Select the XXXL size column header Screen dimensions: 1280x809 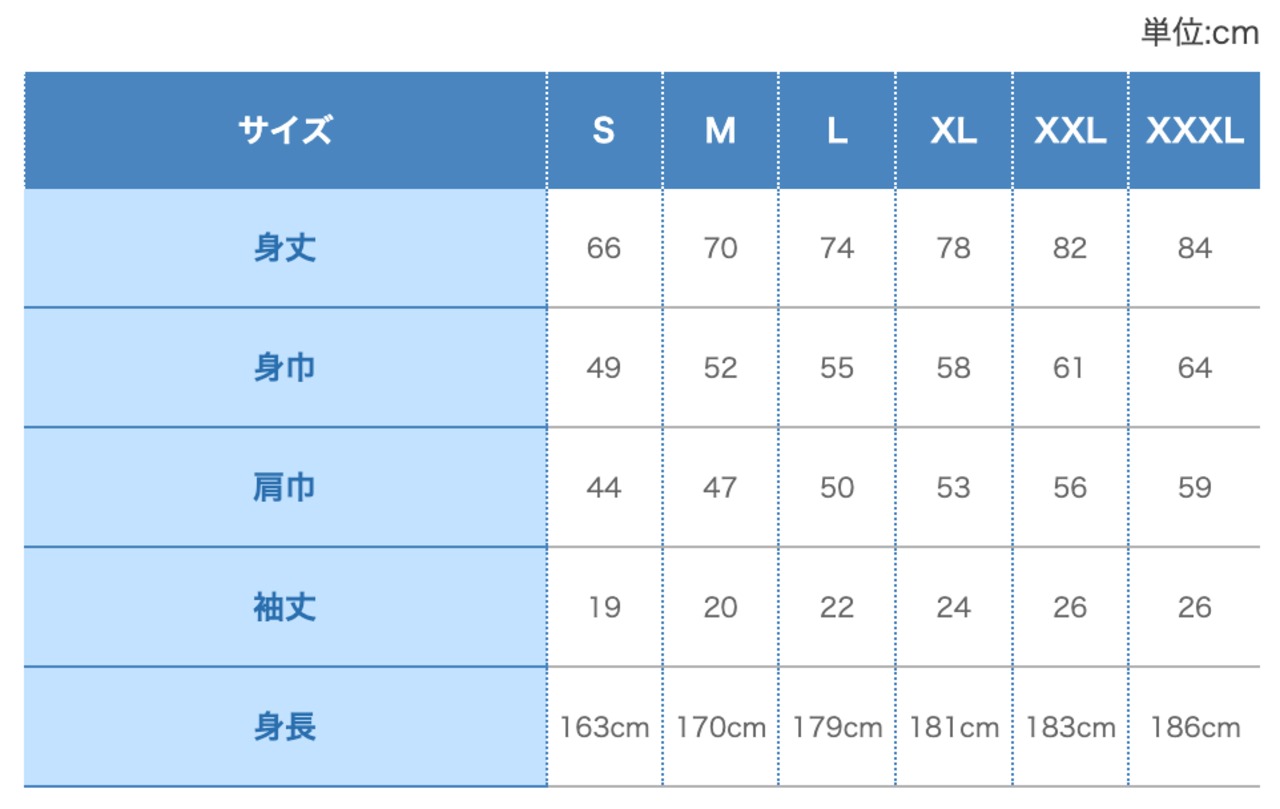point(1195,130)
